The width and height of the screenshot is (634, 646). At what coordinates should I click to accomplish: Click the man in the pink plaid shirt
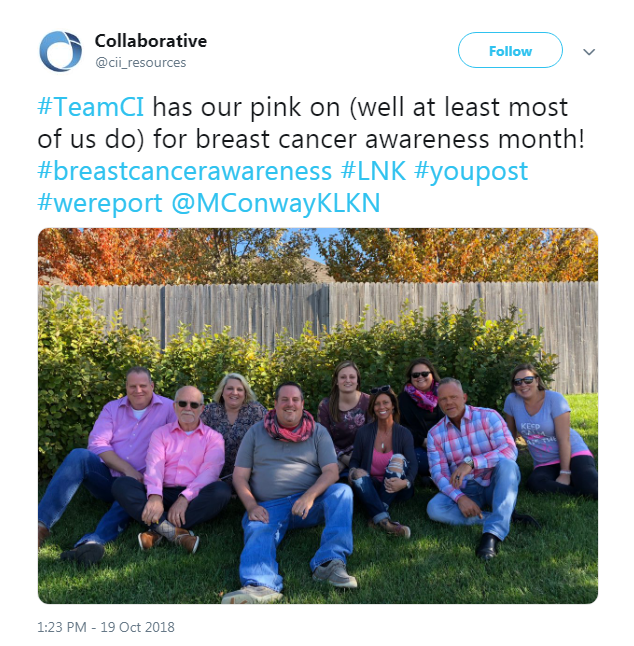[471, 461]
